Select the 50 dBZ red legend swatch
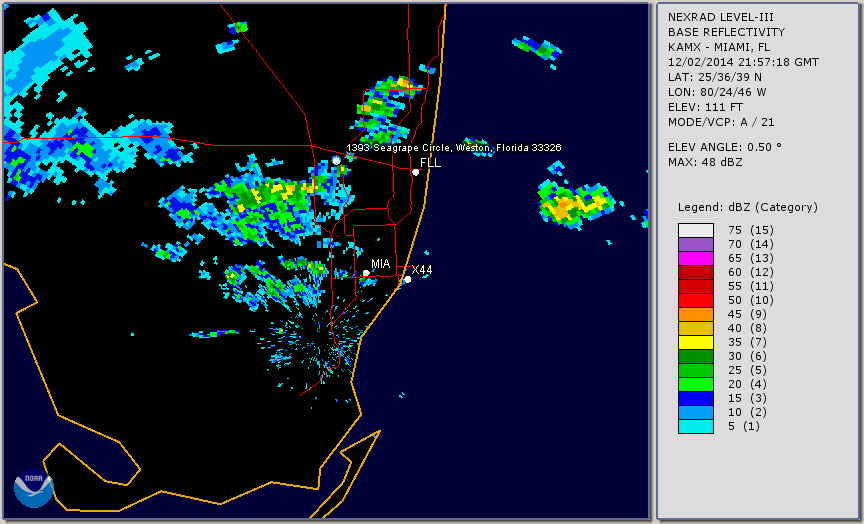The width and height of the screenshot is (864, 524). tap(696, 300)
